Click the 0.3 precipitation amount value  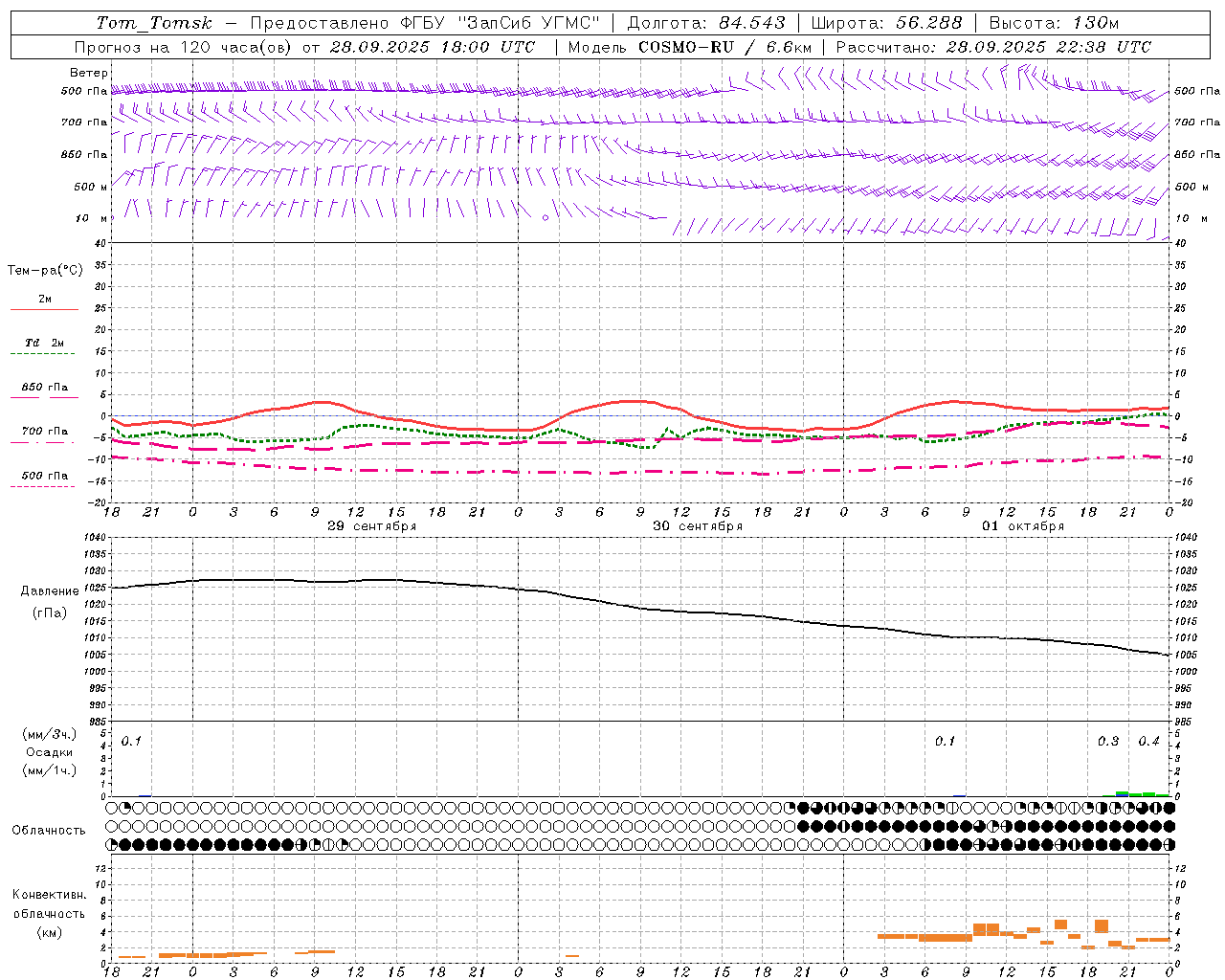tap(1108, 742)
